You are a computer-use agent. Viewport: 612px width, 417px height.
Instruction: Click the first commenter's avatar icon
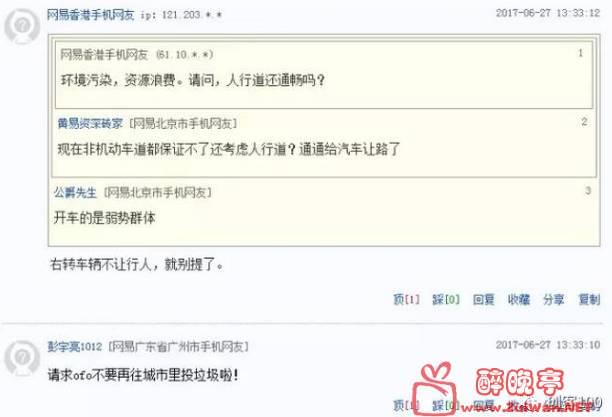coord(22,25)
